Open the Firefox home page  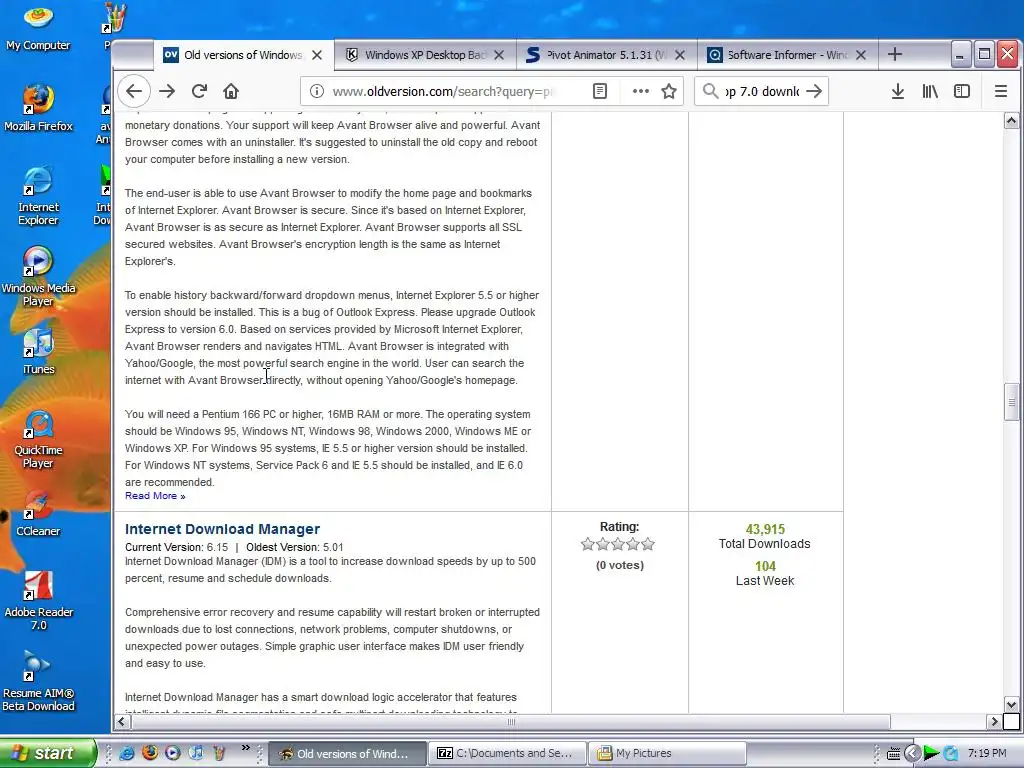[x=231, y=91]
